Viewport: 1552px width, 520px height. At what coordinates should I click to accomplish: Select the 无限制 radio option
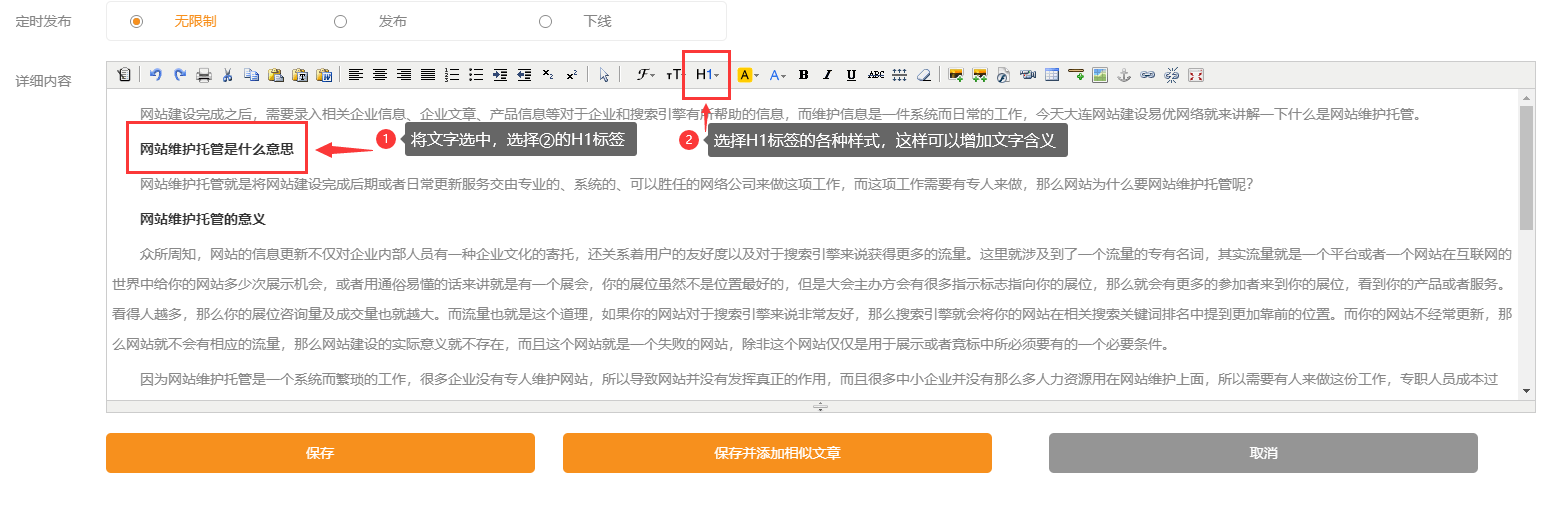click(136, 21)
